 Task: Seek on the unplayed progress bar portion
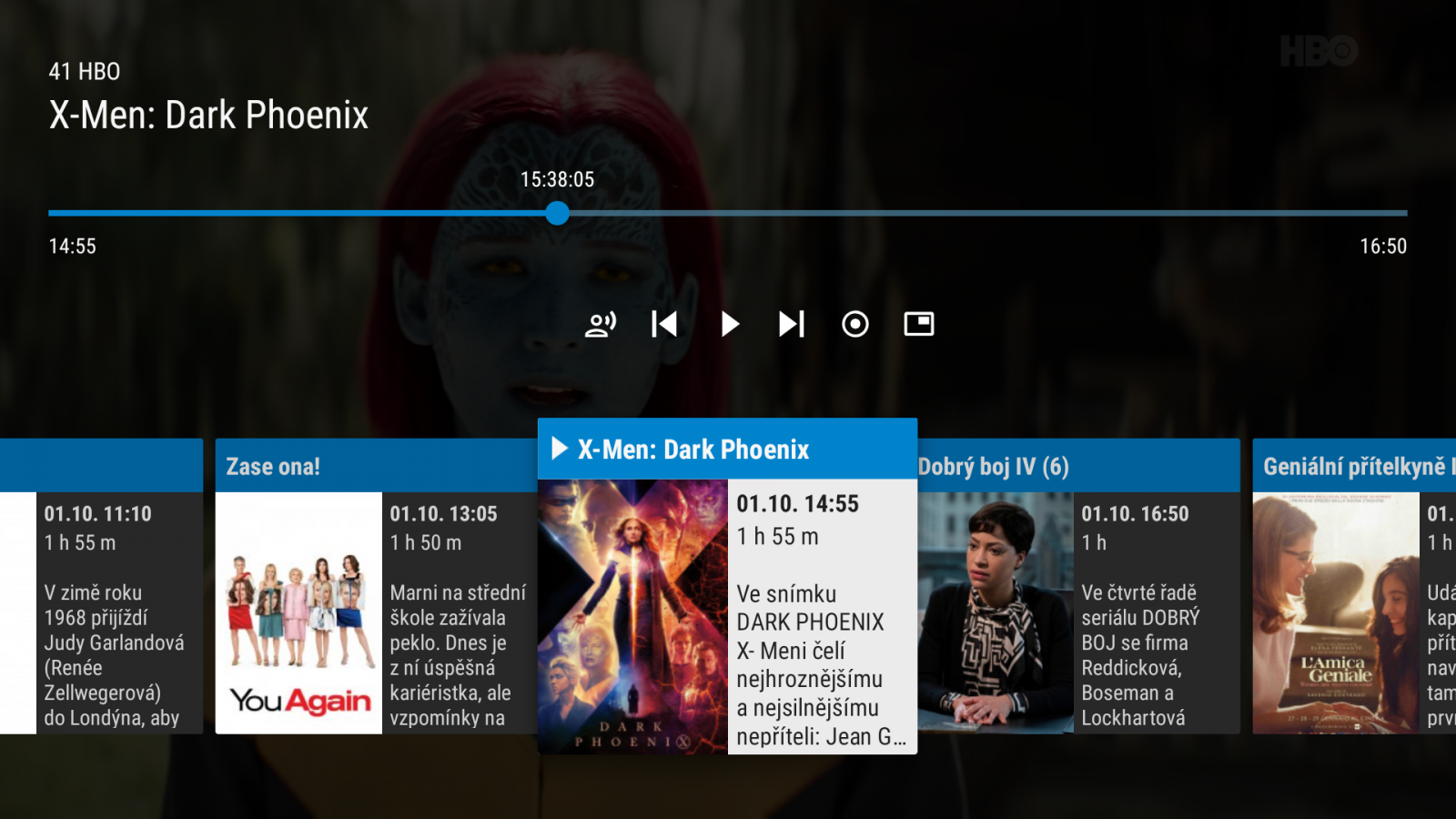pyautogui.click(x=988, y=213)
